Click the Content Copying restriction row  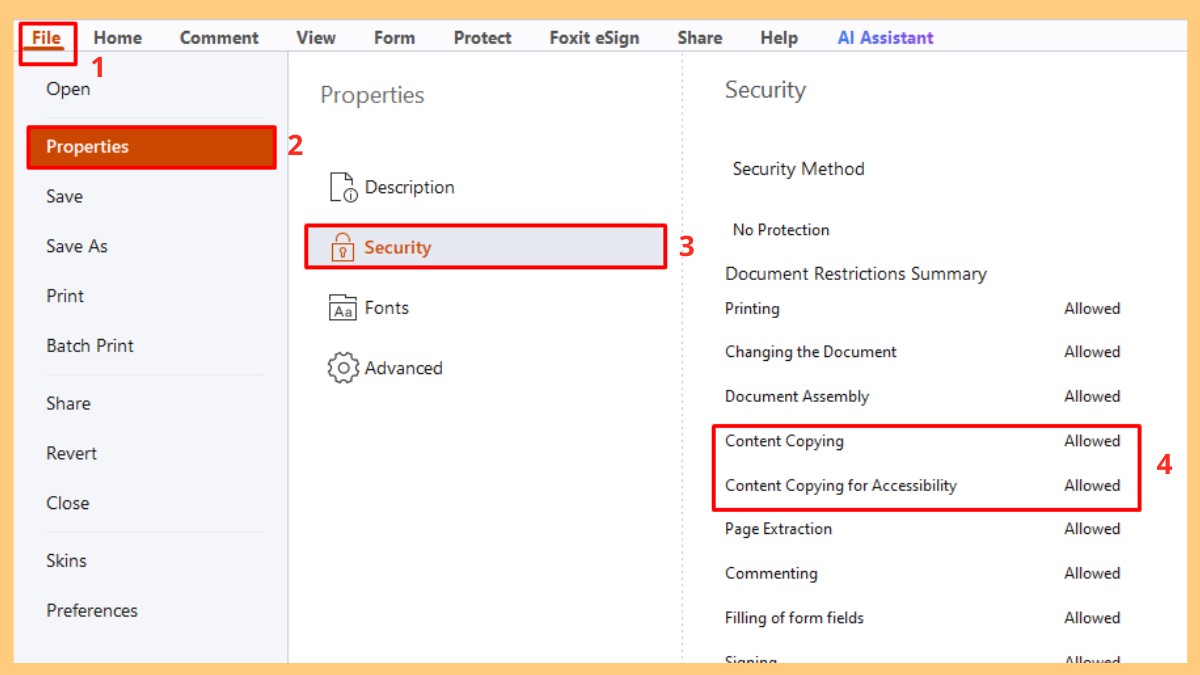[785, 441]
